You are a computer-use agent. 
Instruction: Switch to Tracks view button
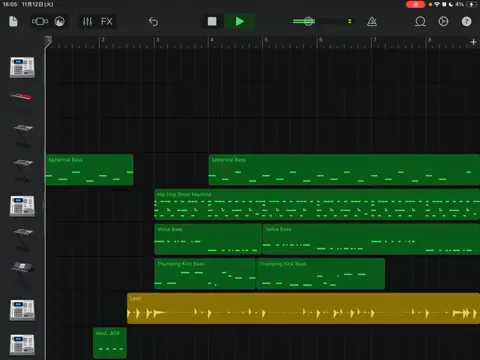click(40, 22)
